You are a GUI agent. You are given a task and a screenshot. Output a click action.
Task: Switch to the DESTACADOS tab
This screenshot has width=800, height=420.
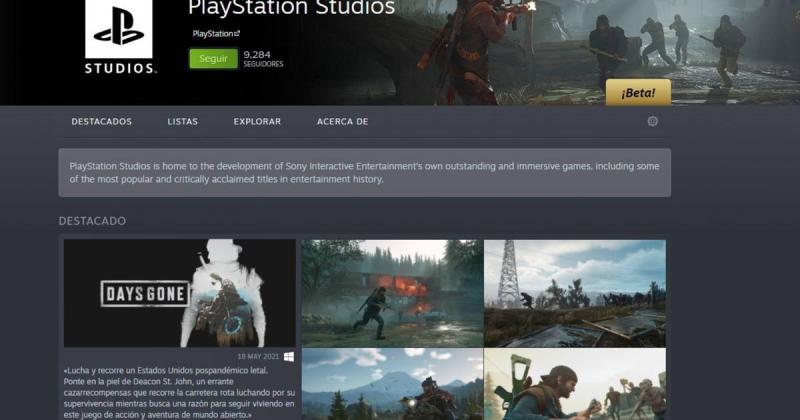point(101,122)
